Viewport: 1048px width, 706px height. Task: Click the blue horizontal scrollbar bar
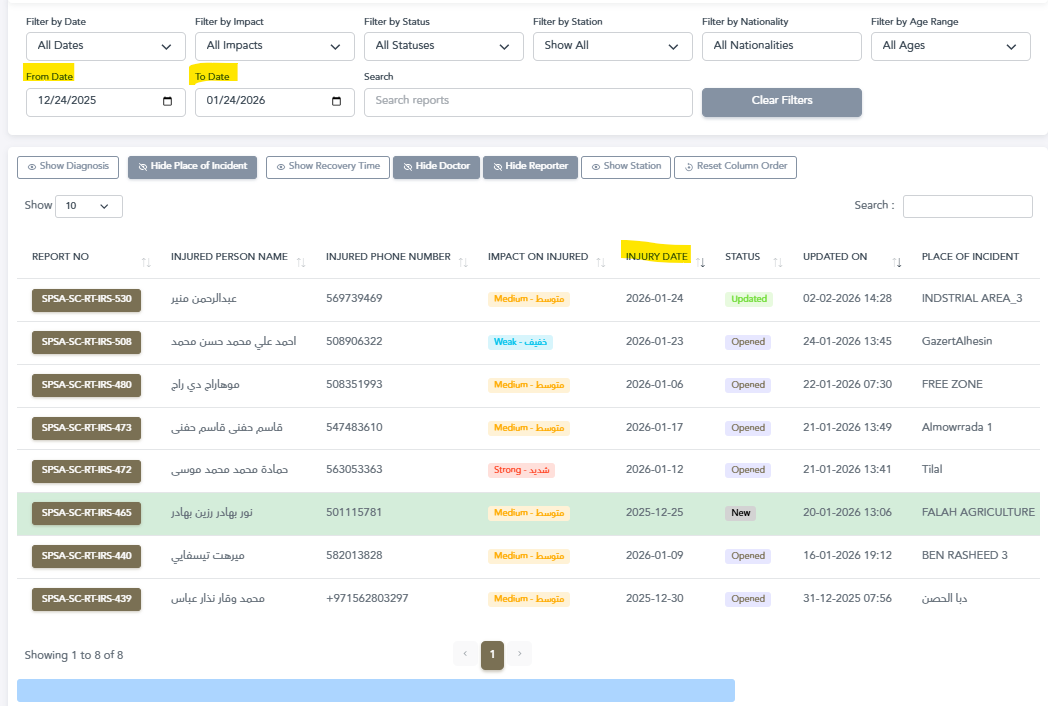pos(375,690)
